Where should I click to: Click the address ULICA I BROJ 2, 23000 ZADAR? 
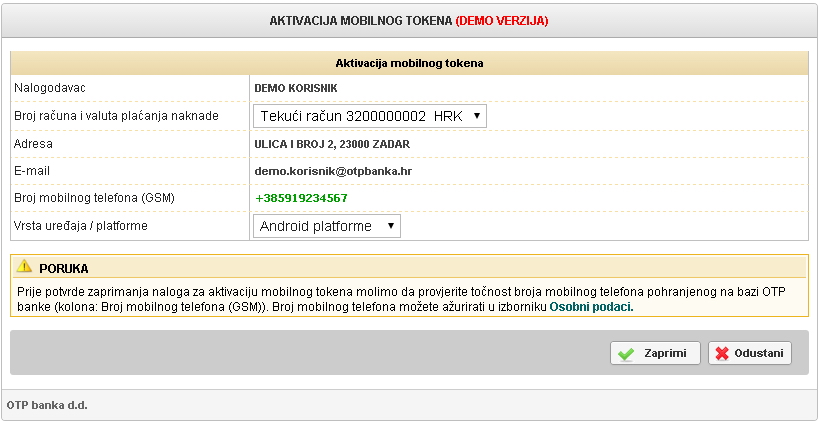[332, 144]
